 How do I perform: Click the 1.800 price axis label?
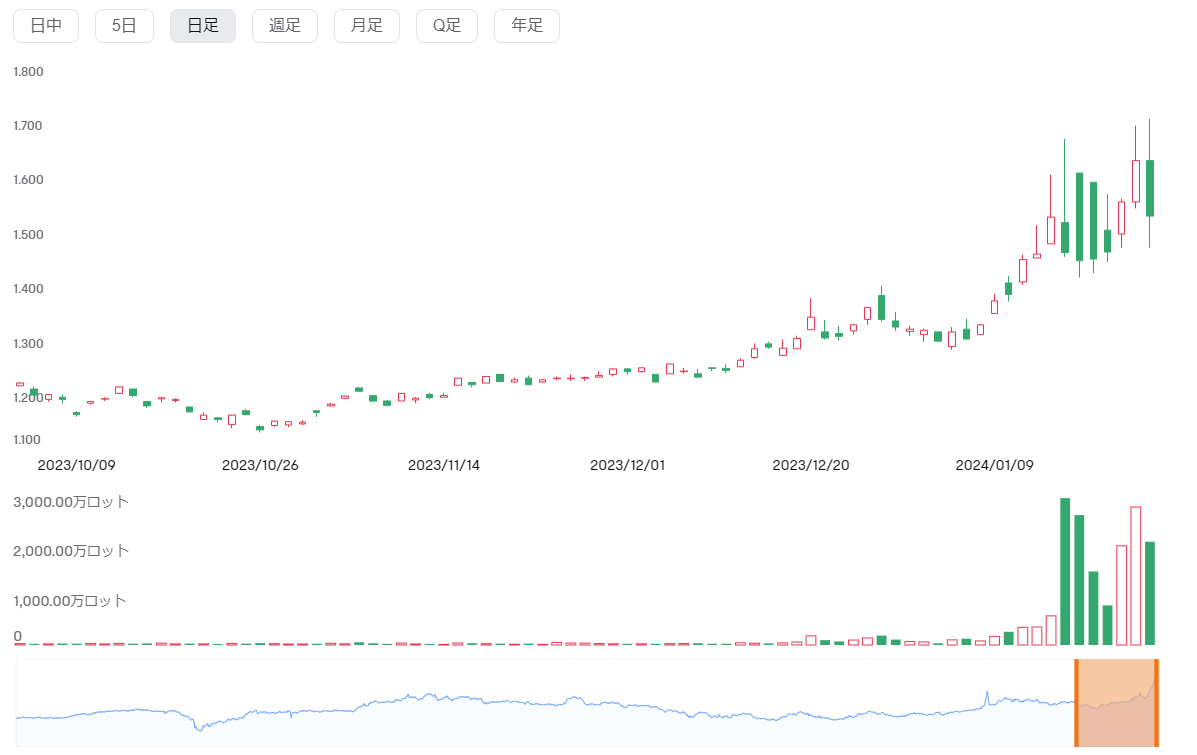click(28, 72)
